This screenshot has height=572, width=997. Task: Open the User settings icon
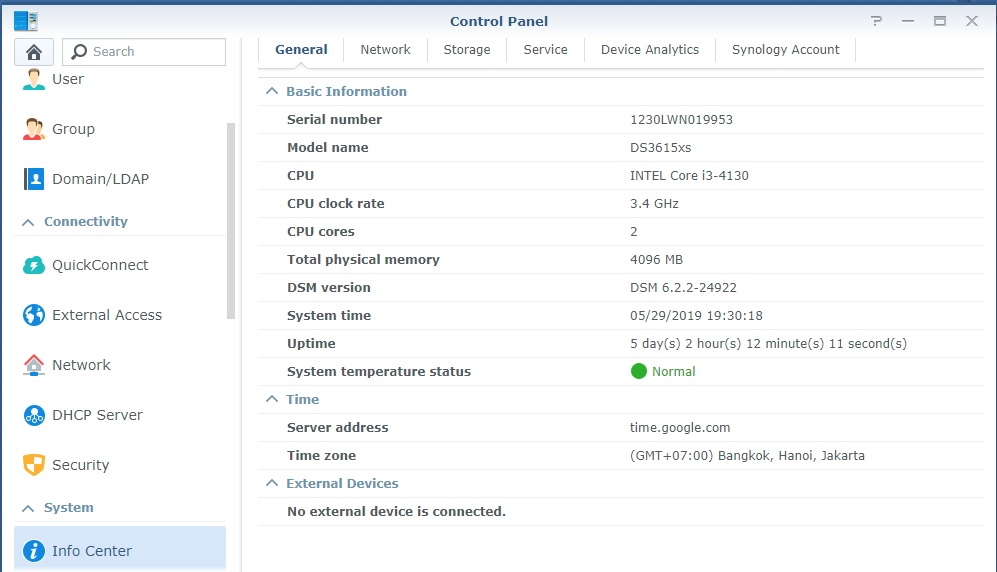point(34,79)
